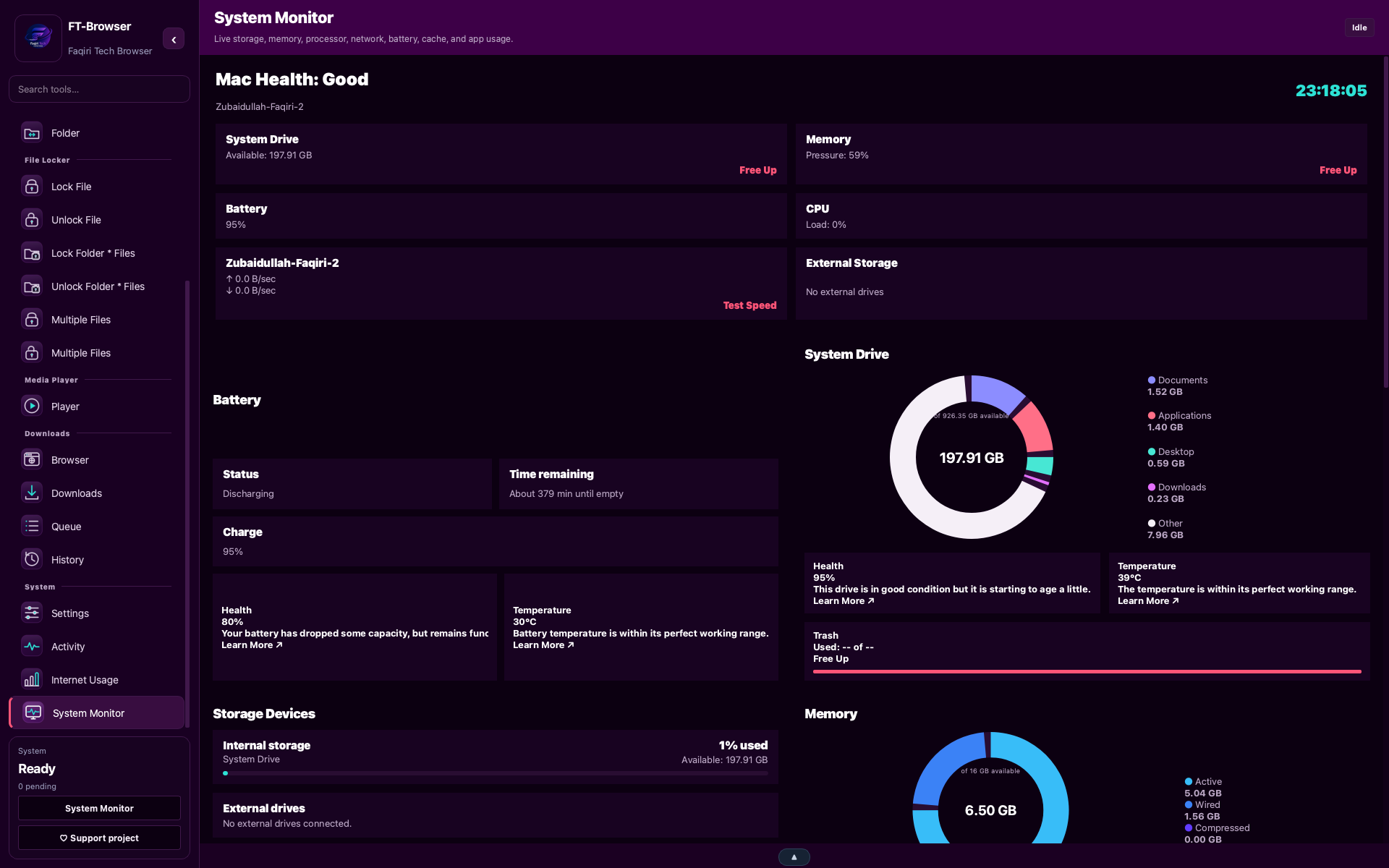This screenshot has width=1389, height=868.
Task: Click the Applications legend color dot
Action: point(1152,416)
